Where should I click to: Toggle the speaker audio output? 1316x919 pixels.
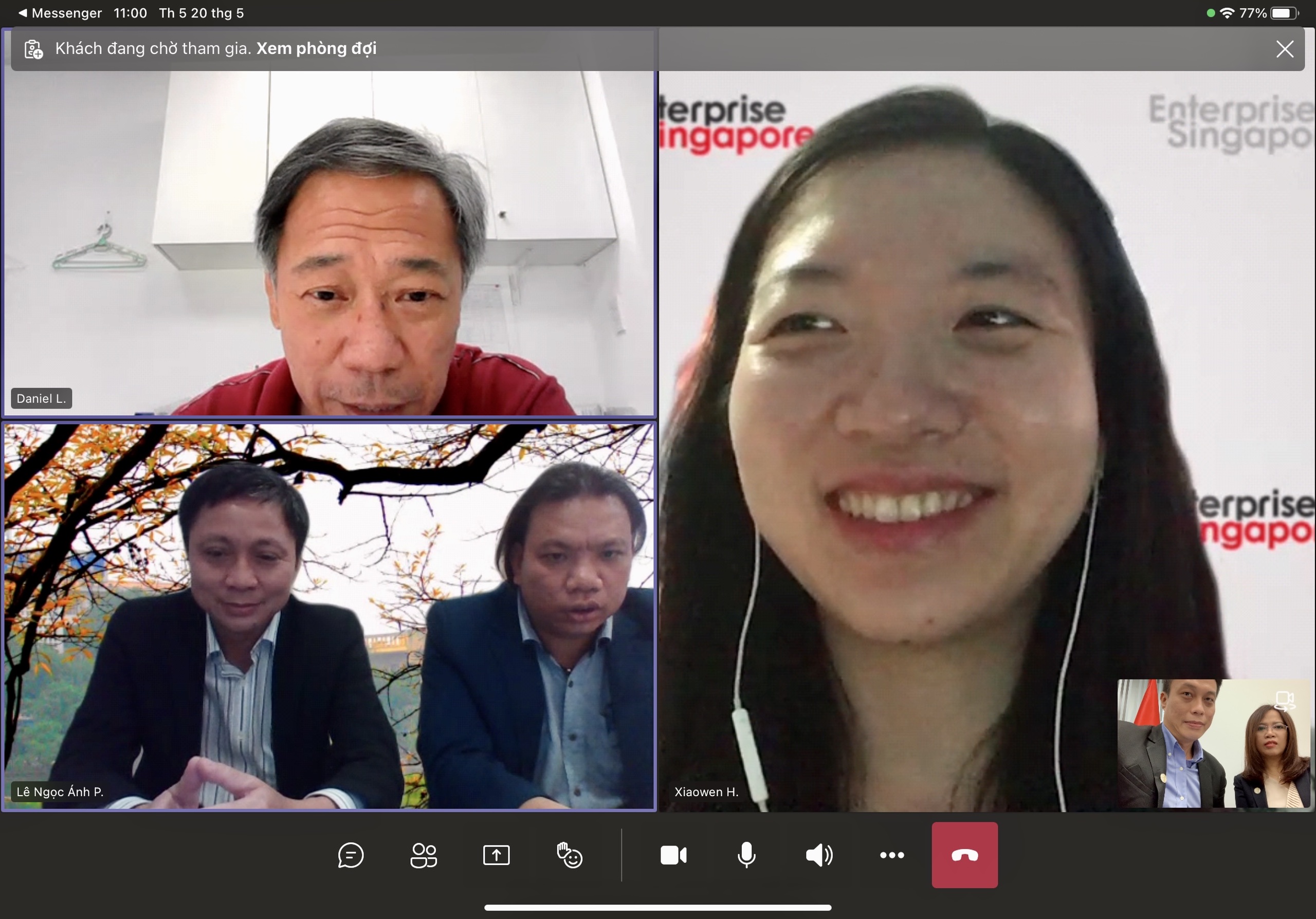pyautogui.click(x=819, y=855)
